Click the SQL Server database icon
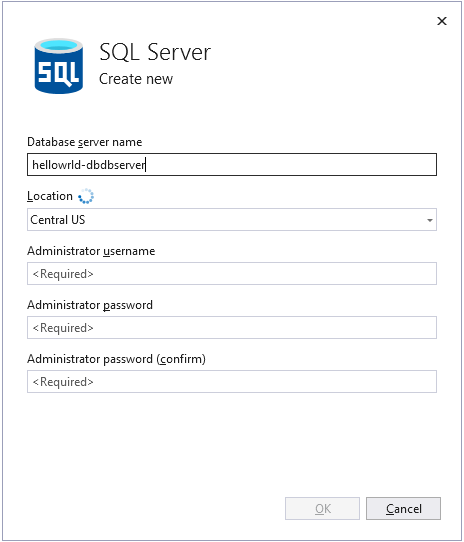This screenshot has height=542, width=464. coord(58,66)
